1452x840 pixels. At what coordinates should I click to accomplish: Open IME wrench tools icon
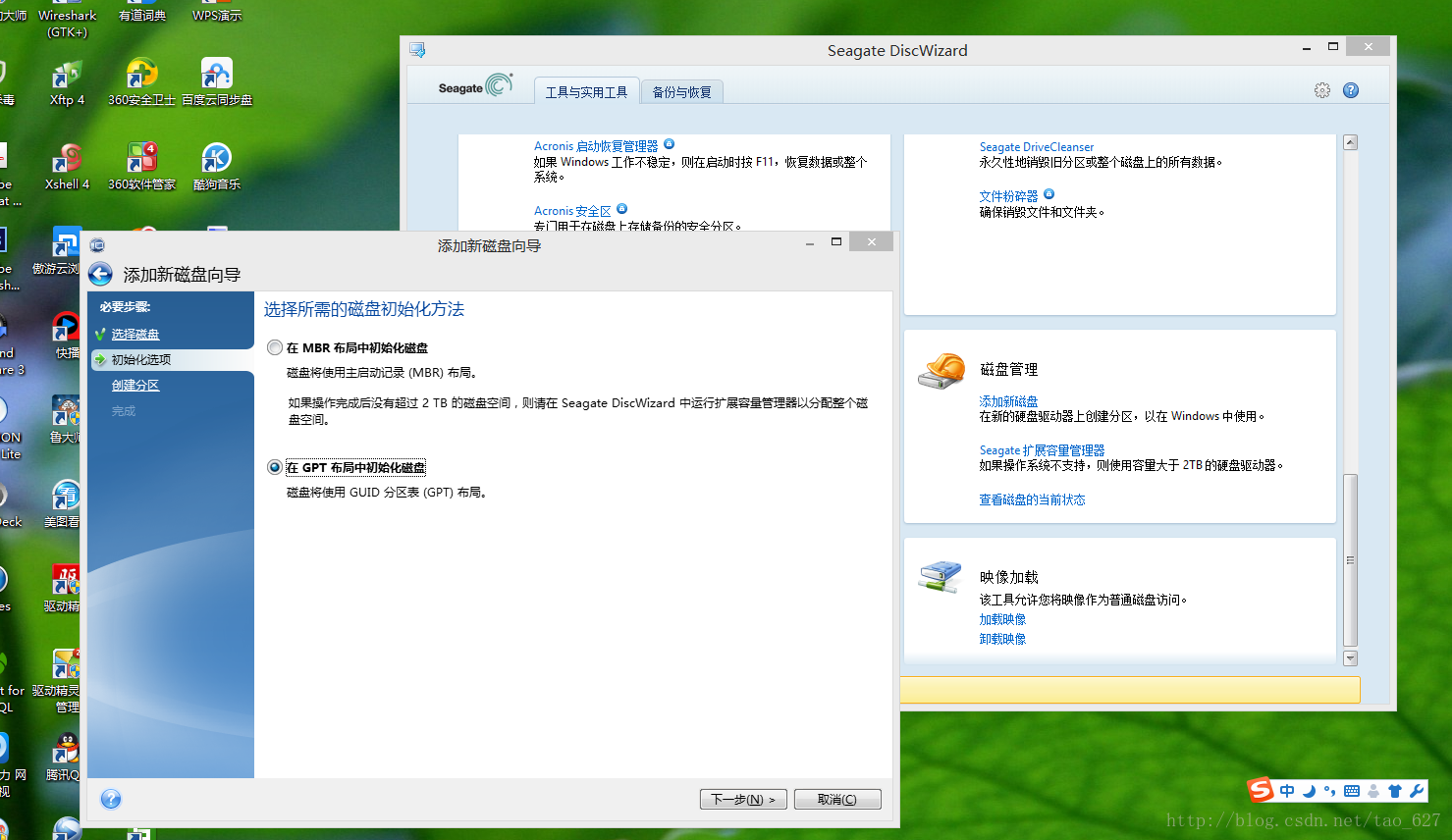coord(1417,791)
